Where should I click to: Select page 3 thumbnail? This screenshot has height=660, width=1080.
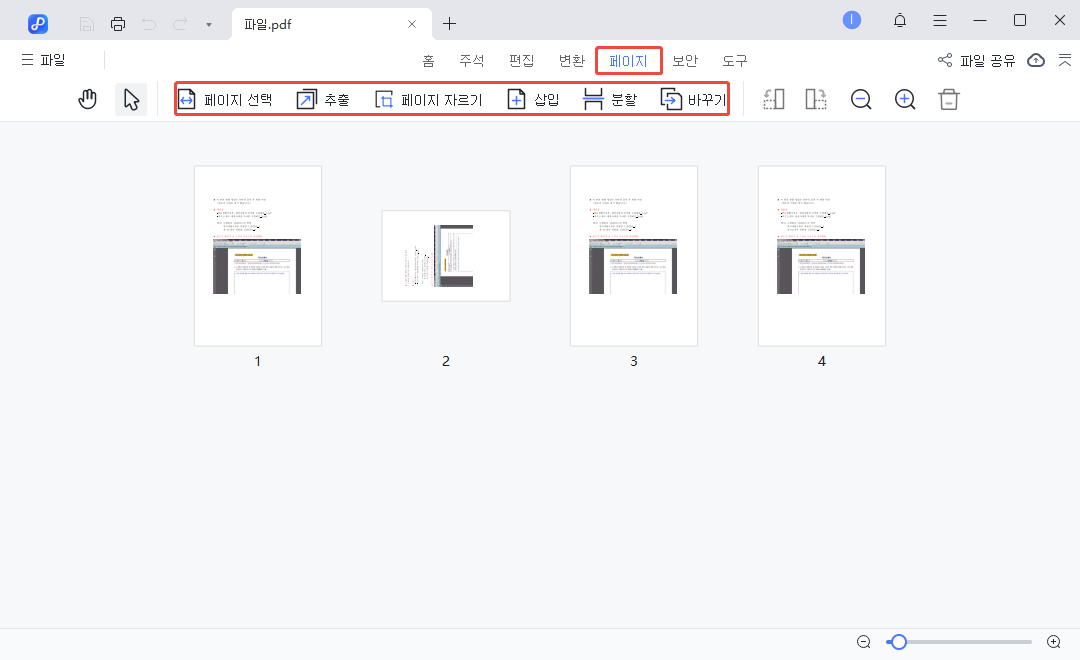[x=634, y=256]
